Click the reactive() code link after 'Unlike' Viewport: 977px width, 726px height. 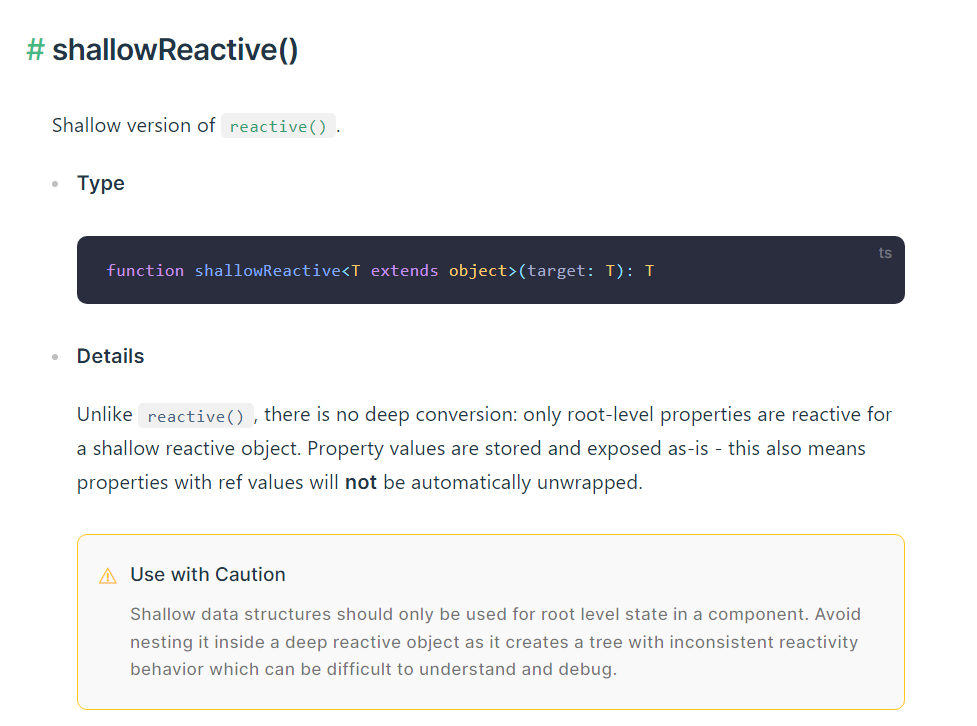click(195, 416)
